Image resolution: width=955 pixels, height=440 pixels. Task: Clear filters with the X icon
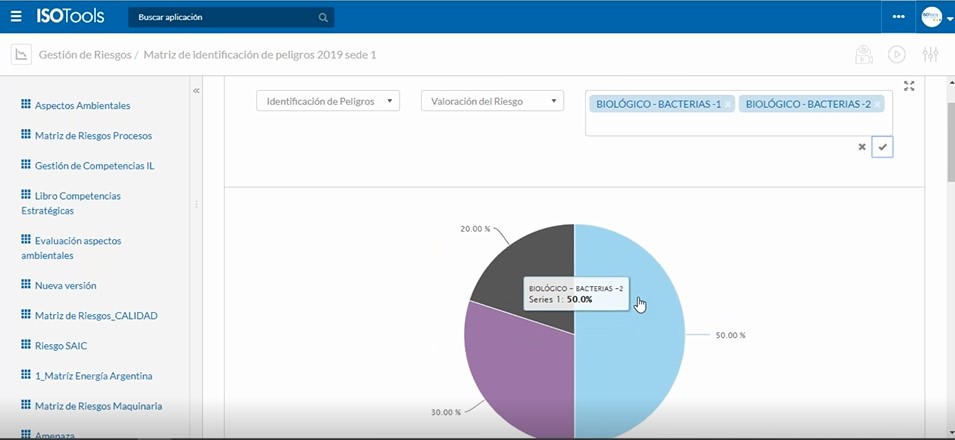(x=862, y=147)
